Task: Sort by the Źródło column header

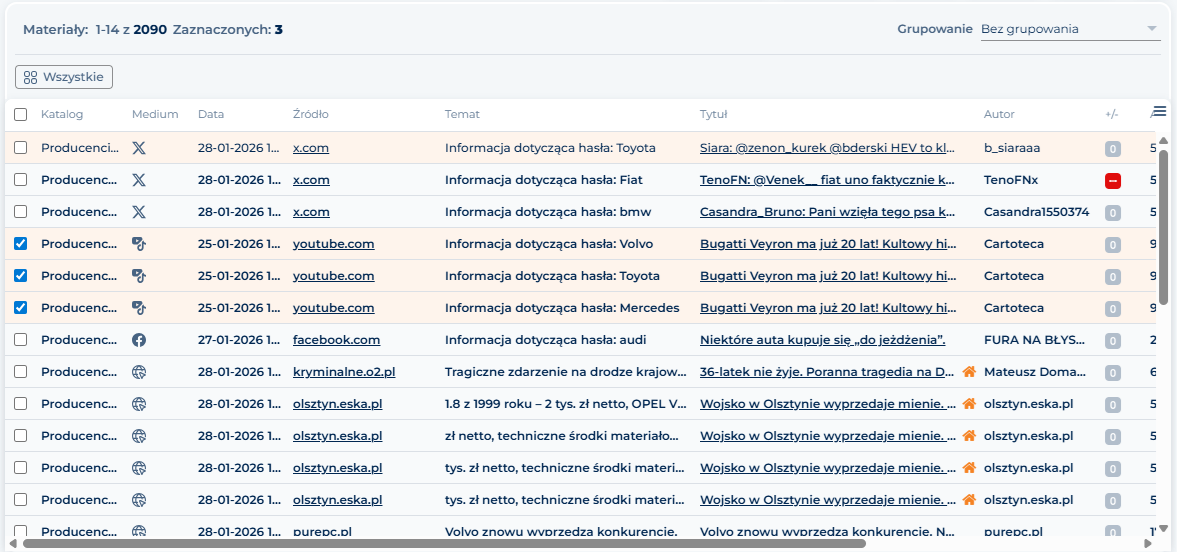Action: point(310,115)
